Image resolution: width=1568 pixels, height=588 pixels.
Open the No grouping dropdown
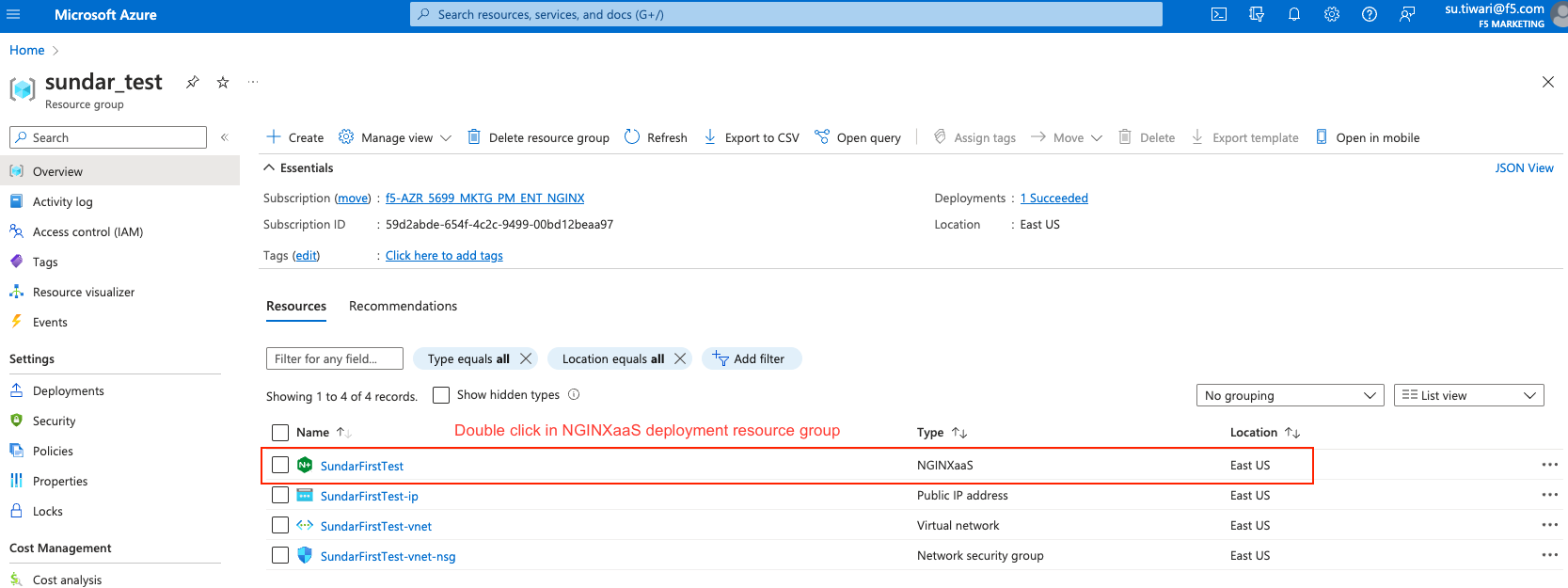tap(1290, 395)
